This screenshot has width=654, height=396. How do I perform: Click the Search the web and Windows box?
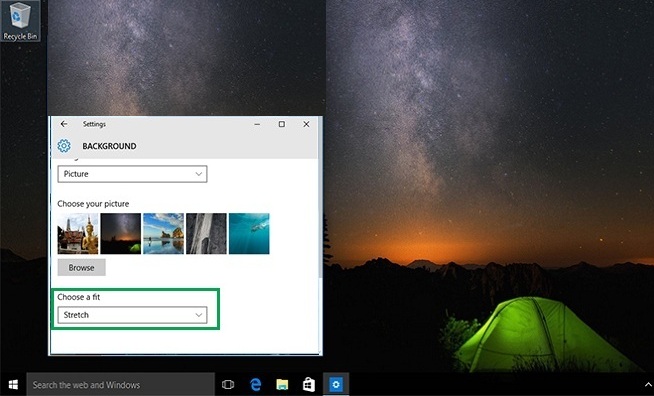click(x=121, y=384)
